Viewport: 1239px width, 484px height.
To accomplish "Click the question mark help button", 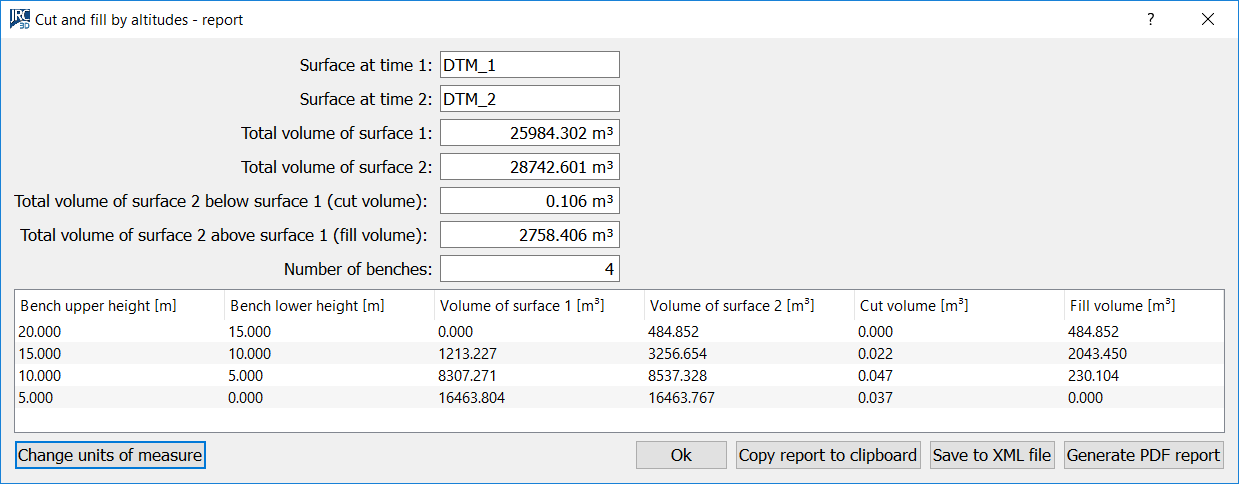I will [x=1151, y=19].
